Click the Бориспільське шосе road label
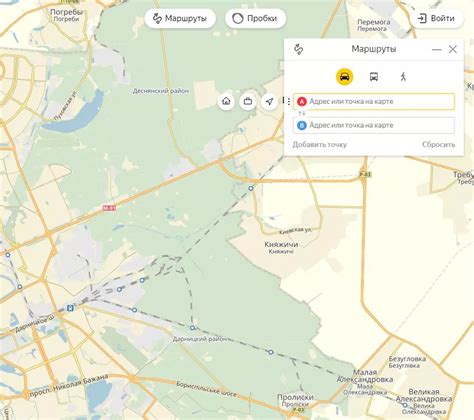This screenshot has width=474, height=420. click(207, 389)
